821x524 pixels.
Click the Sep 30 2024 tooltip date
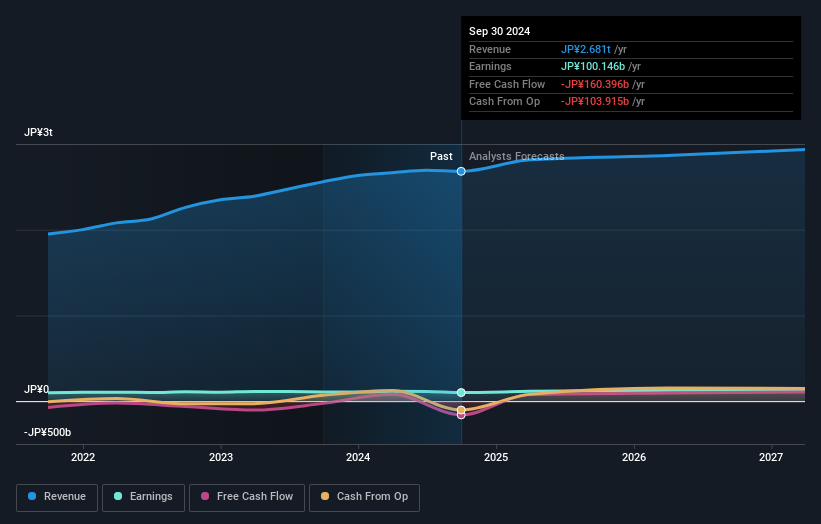click(x=500, y=31)
